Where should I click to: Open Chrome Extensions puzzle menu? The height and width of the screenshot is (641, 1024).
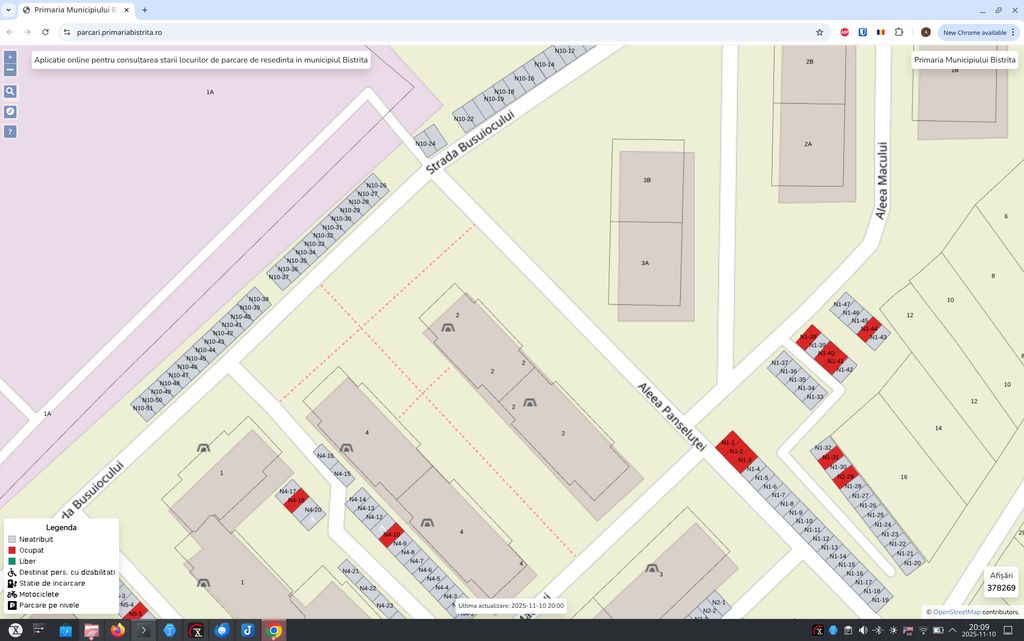pos(899,32)
